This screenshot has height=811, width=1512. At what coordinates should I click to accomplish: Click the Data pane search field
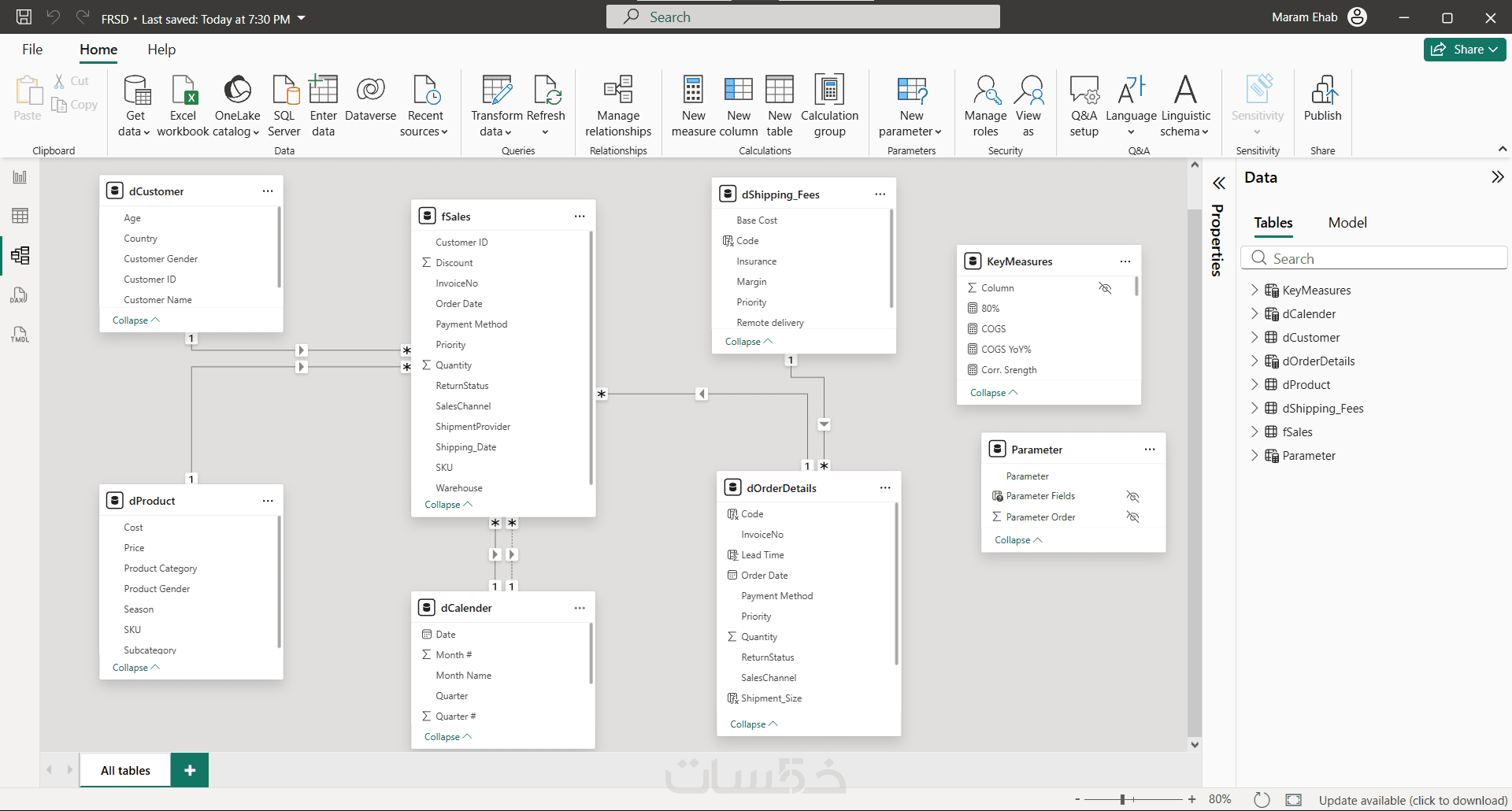[1373, 258]
